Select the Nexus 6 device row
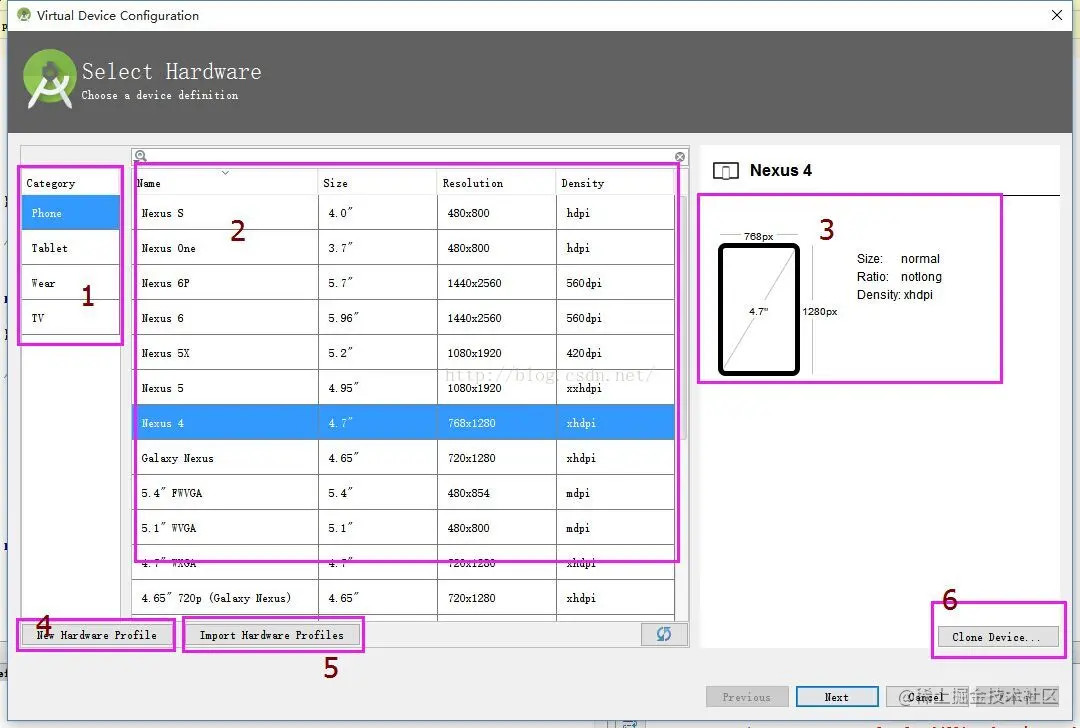Viewport: 1080px width, 728px height. [403, 318]
